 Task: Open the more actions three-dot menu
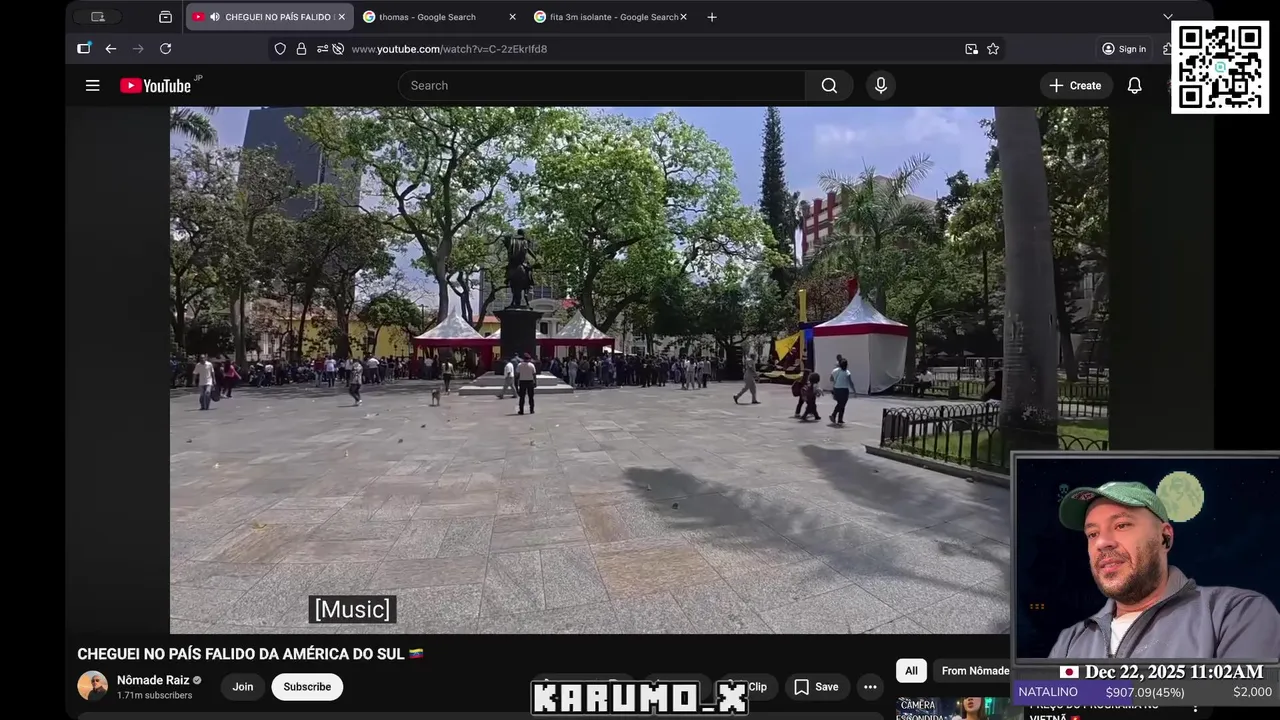click(870, 687)
